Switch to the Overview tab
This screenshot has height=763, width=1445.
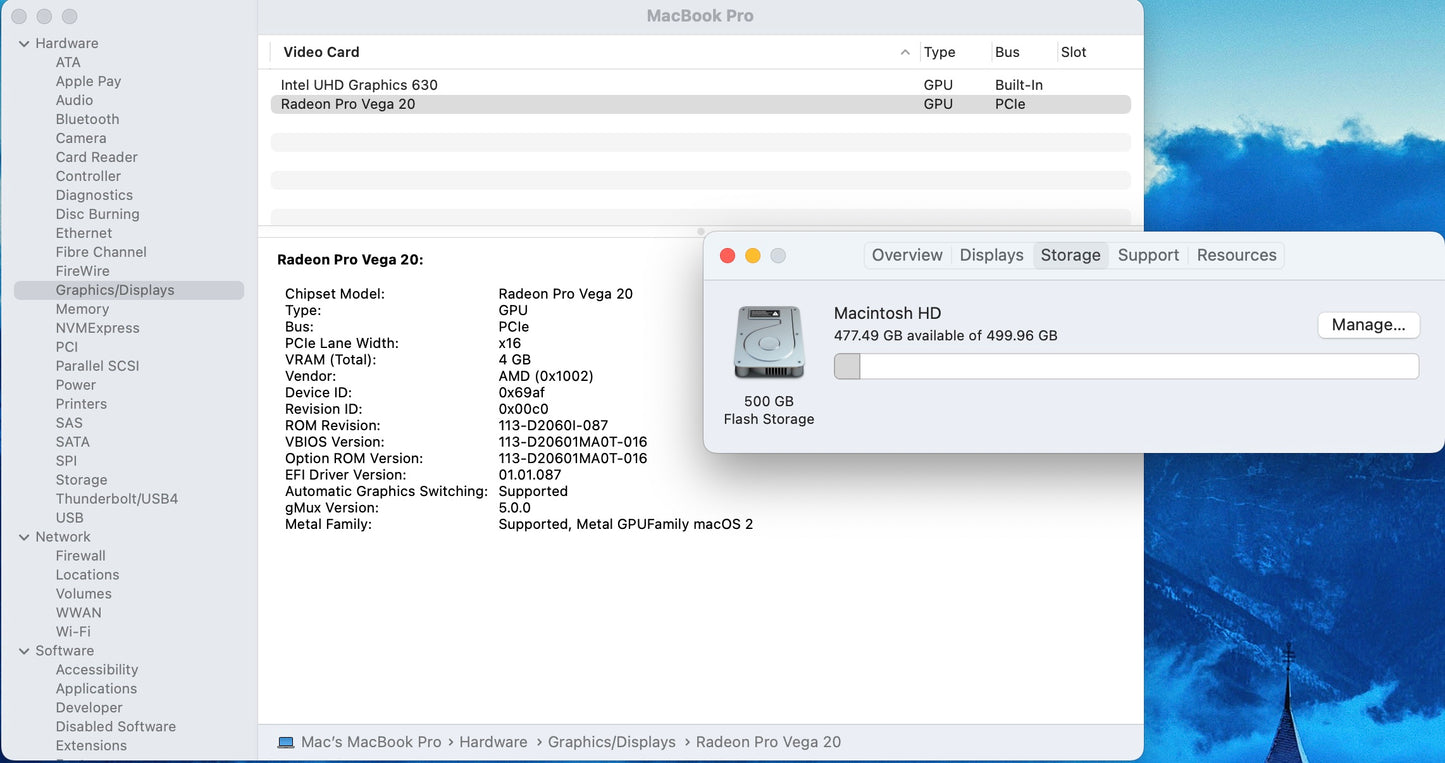pyautogui.click(x=906, y=255)
